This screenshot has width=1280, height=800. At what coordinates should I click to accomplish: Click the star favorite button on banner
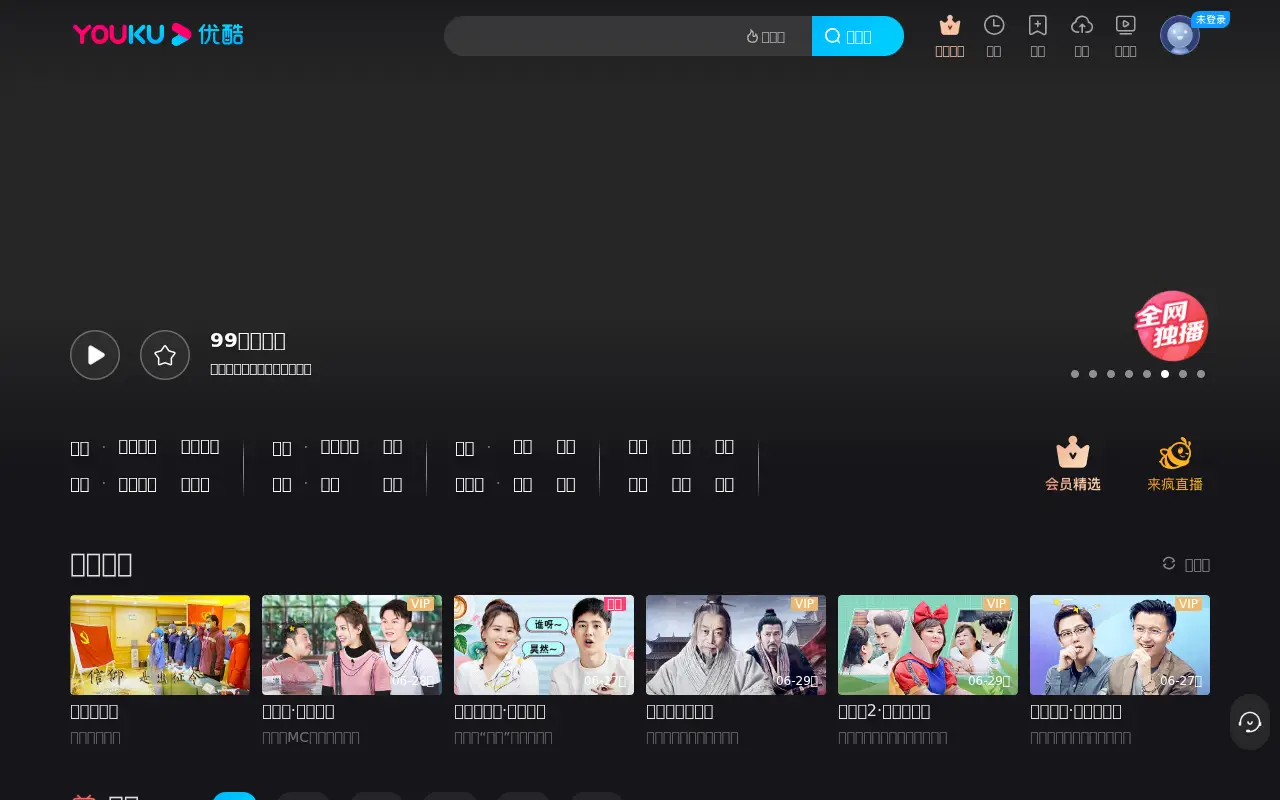165,355
